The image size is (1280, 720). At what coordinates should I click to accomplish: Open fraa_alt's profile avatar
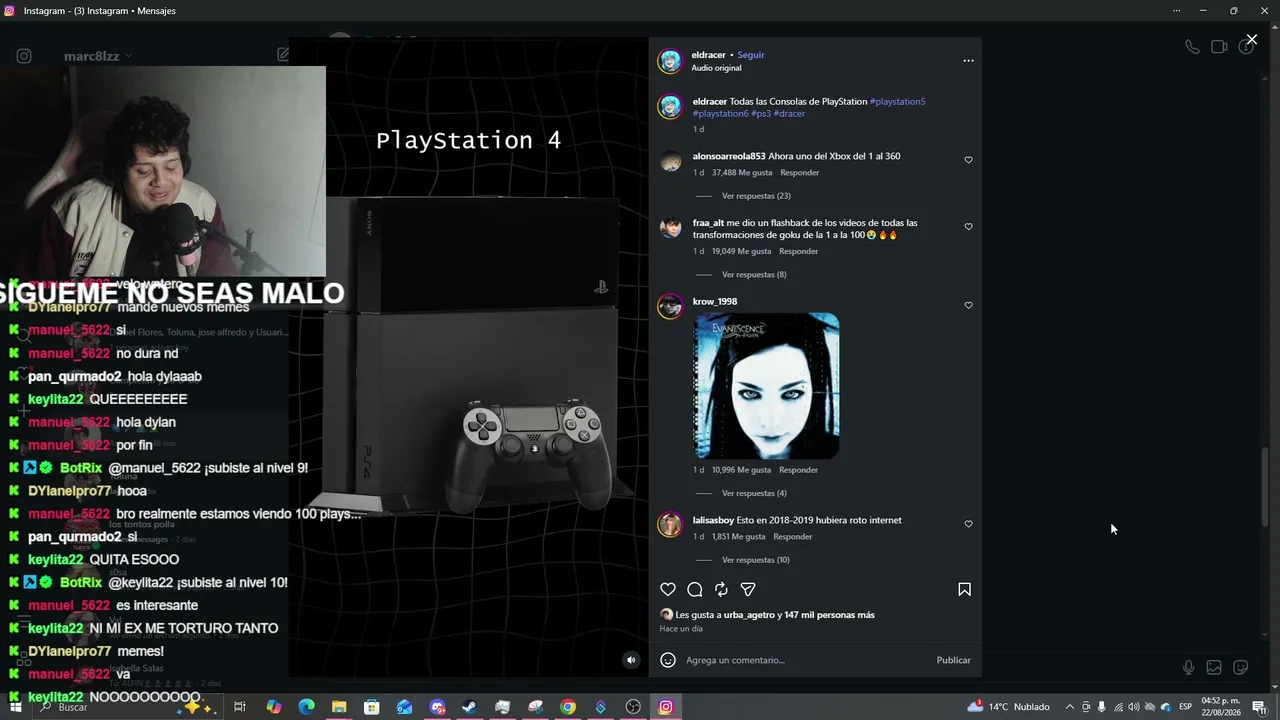point(670,228)
